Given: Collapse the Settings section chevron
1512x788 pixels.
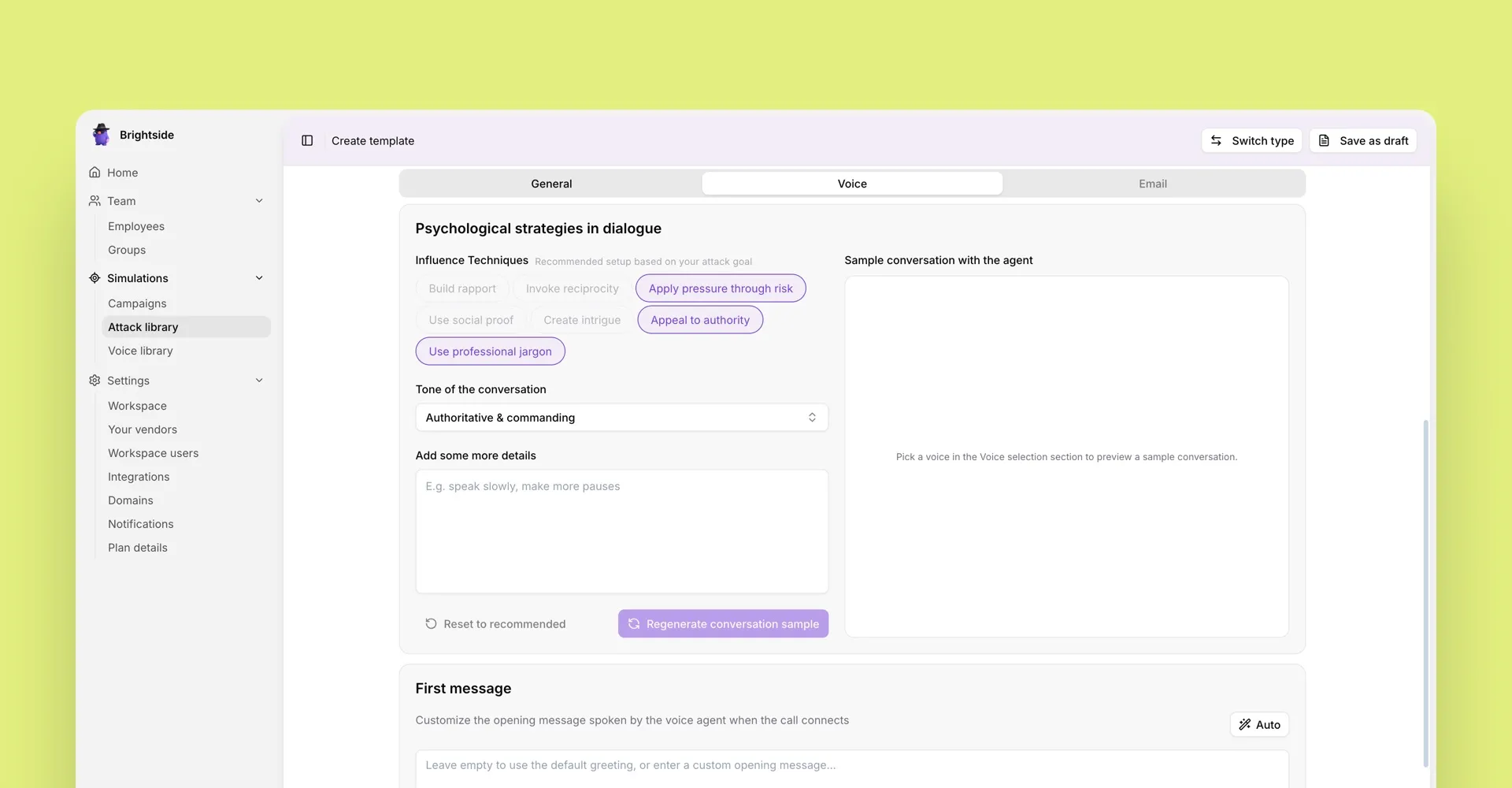Looking at the screenshot, I should point(259,381).
